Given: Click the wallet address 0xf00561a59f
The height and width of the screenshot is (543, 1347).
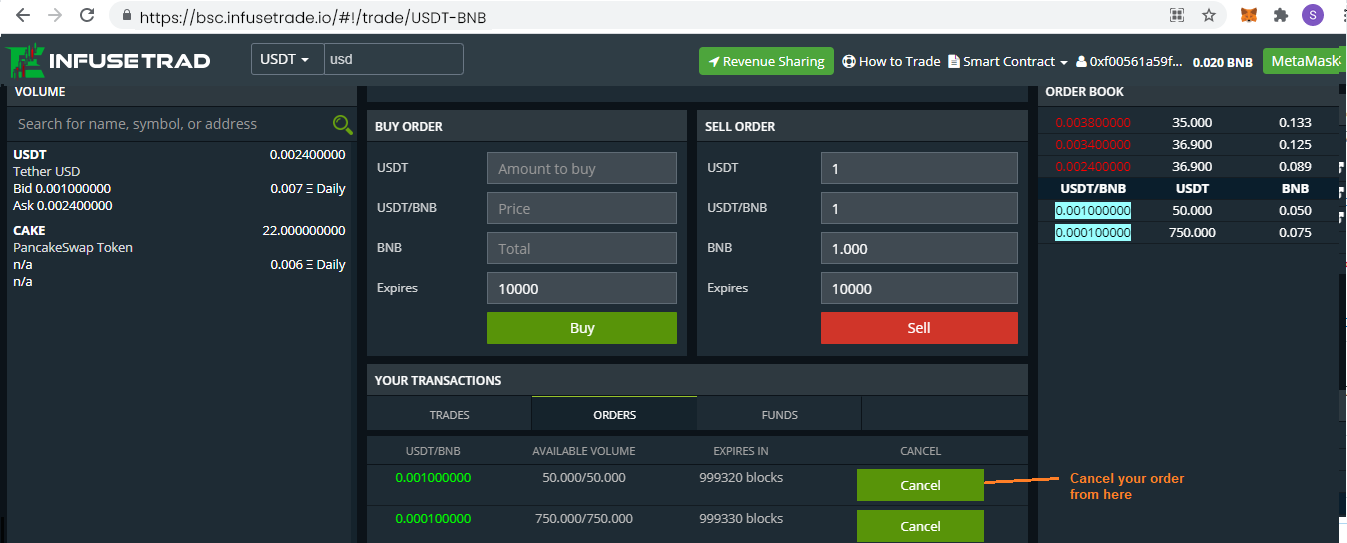Looking at the screenshot, I should coord(1129,61).
